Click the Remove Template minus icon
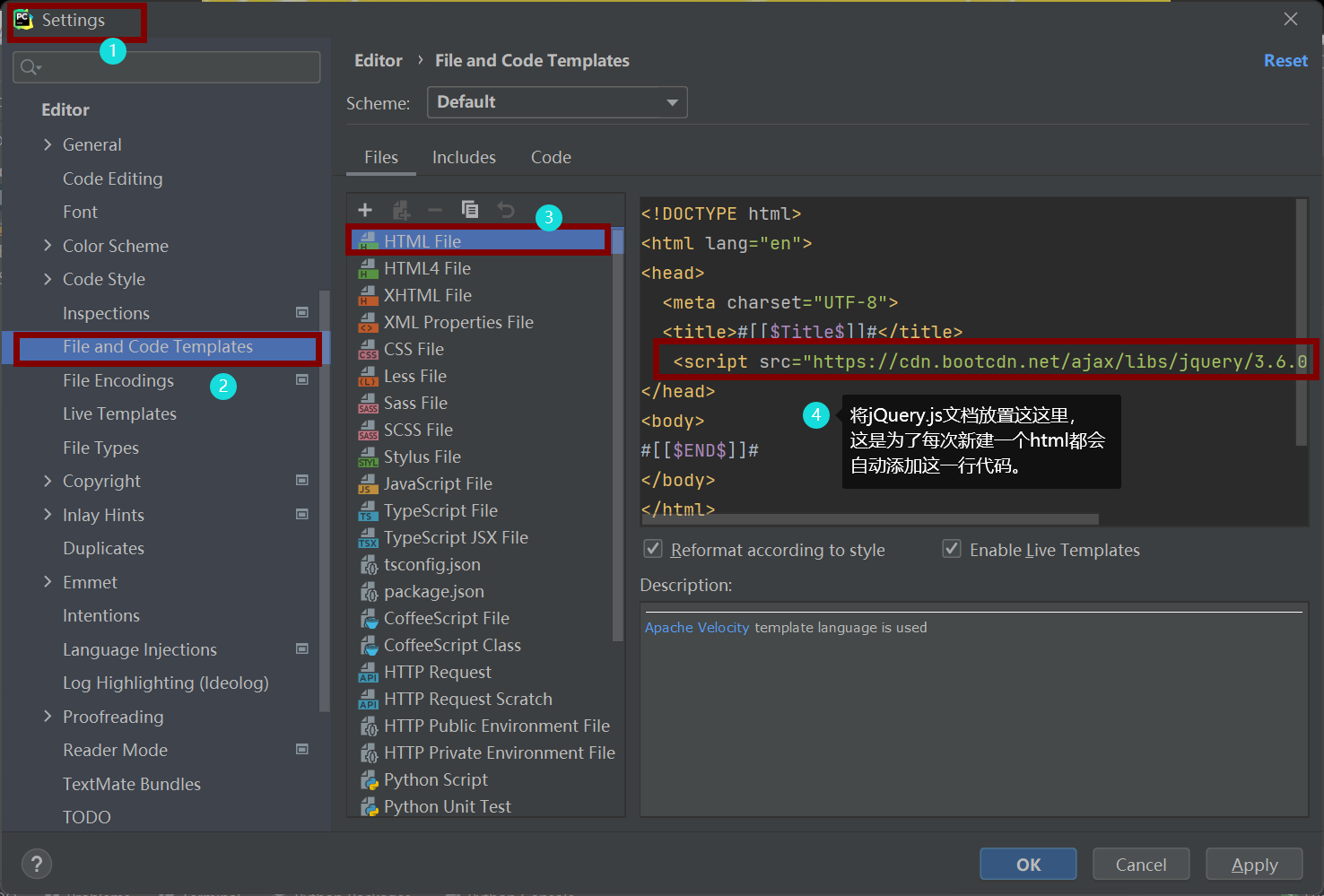This screenshot has height=896, width=1324. 435,210
